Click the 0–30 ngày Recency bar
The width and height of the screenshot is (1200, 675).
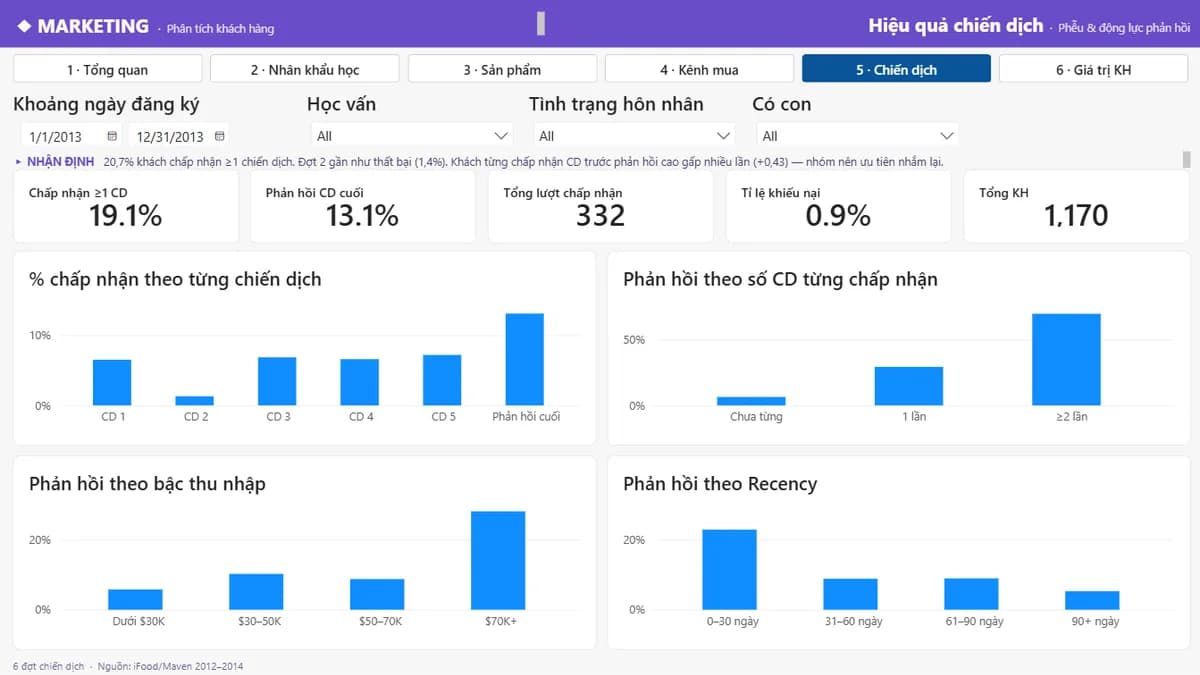(x=730, y=570)
